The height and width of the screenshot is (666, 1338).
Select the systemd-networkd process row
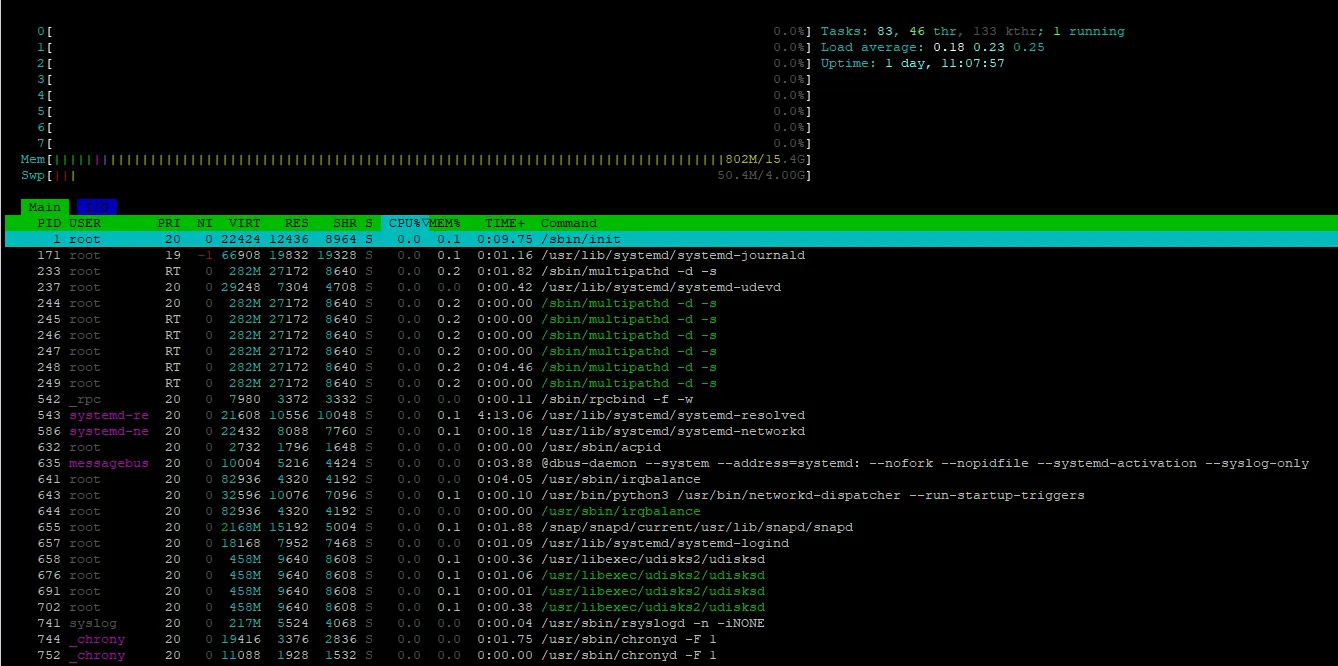click(669, 431)
